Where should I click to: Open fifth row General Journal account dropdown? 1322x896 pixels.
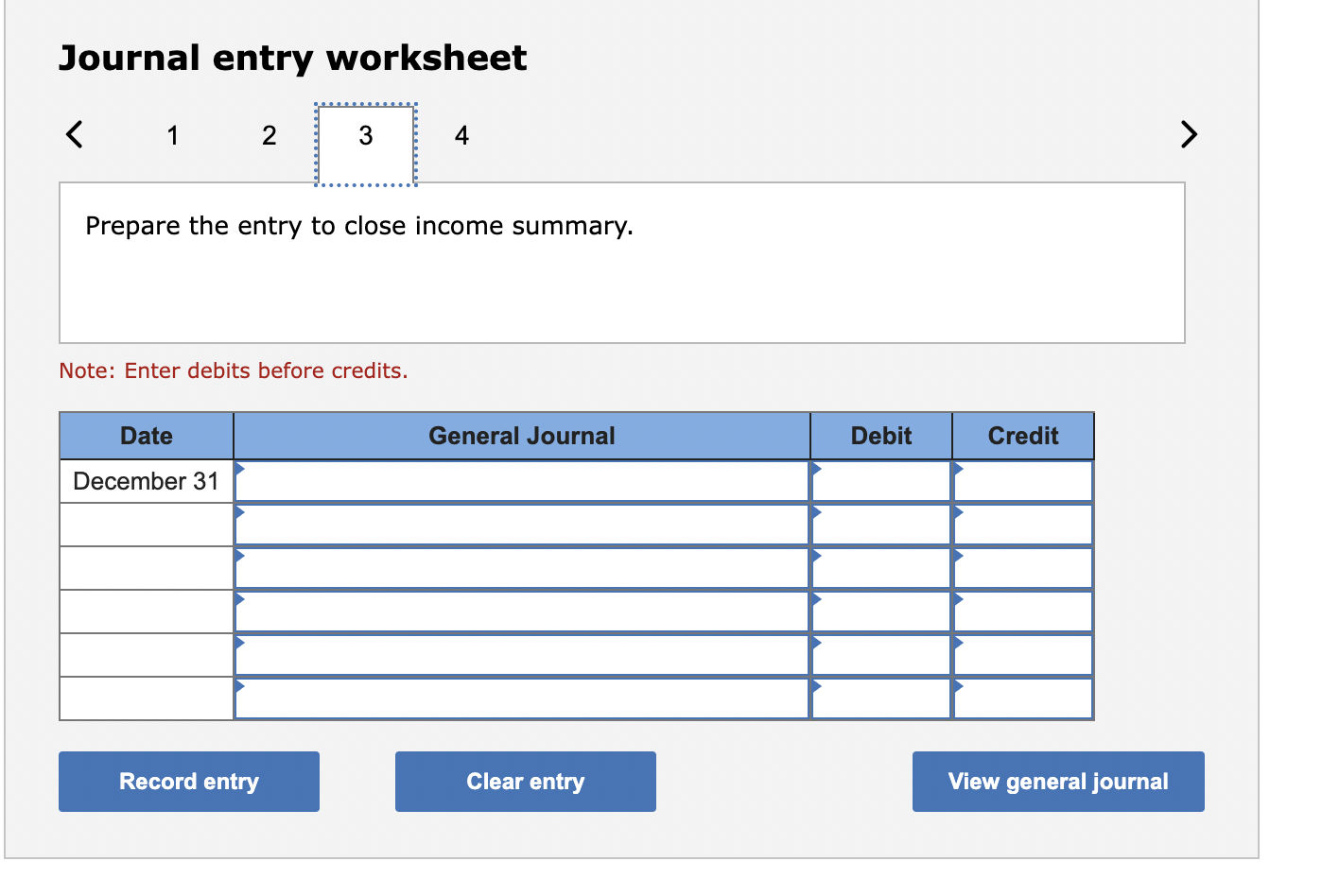[x=522, y=655]
